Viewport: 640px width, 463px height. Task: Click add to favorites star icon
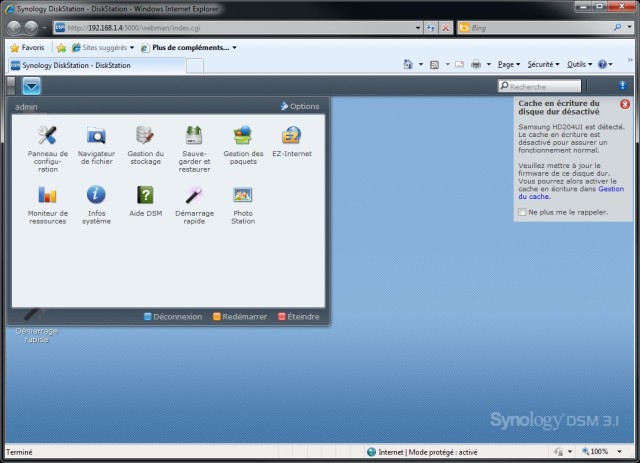[x=61, y=48]
